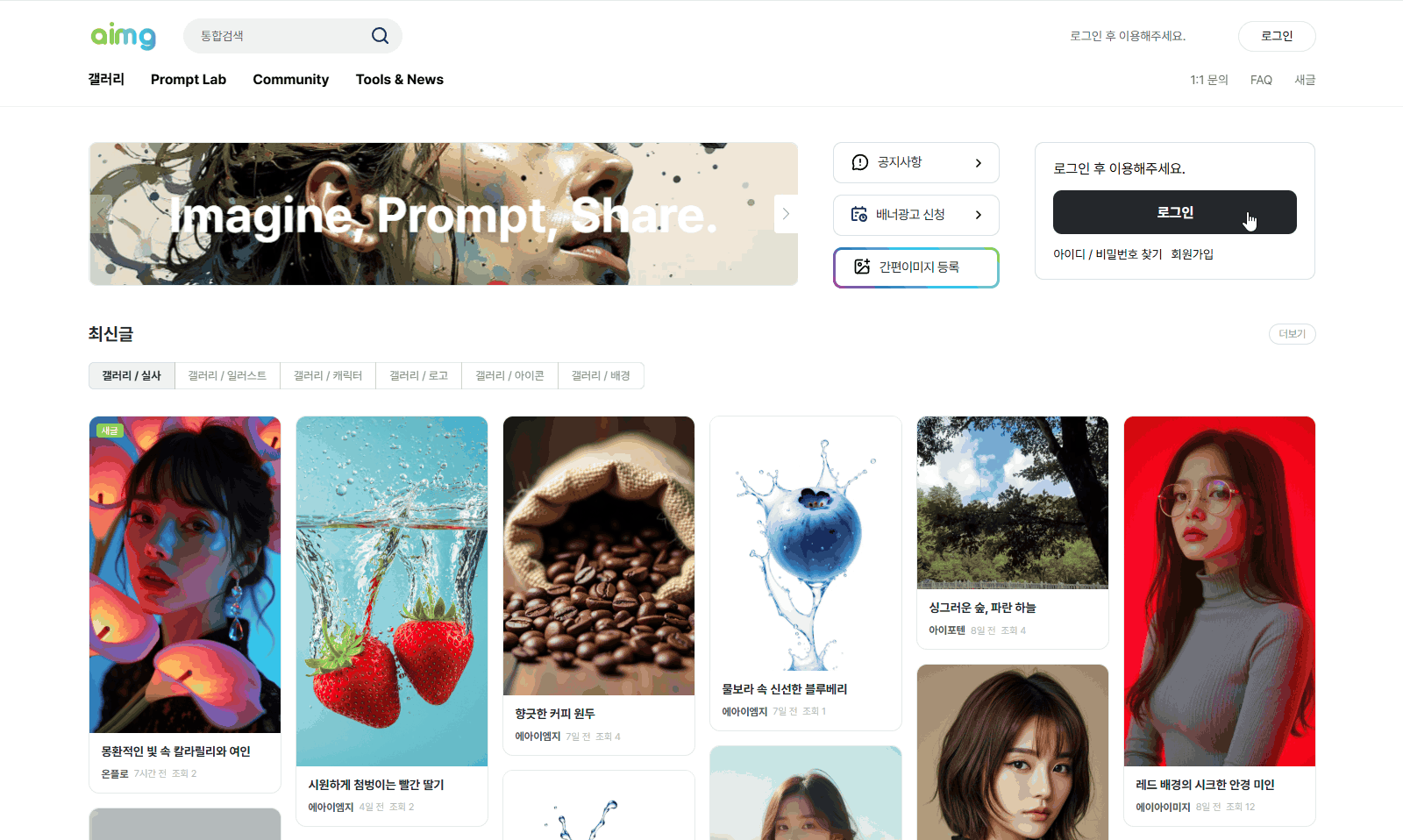Select the 갤러리 / 배경 tab
1403x840 pixels.
(x=601, y=375)
